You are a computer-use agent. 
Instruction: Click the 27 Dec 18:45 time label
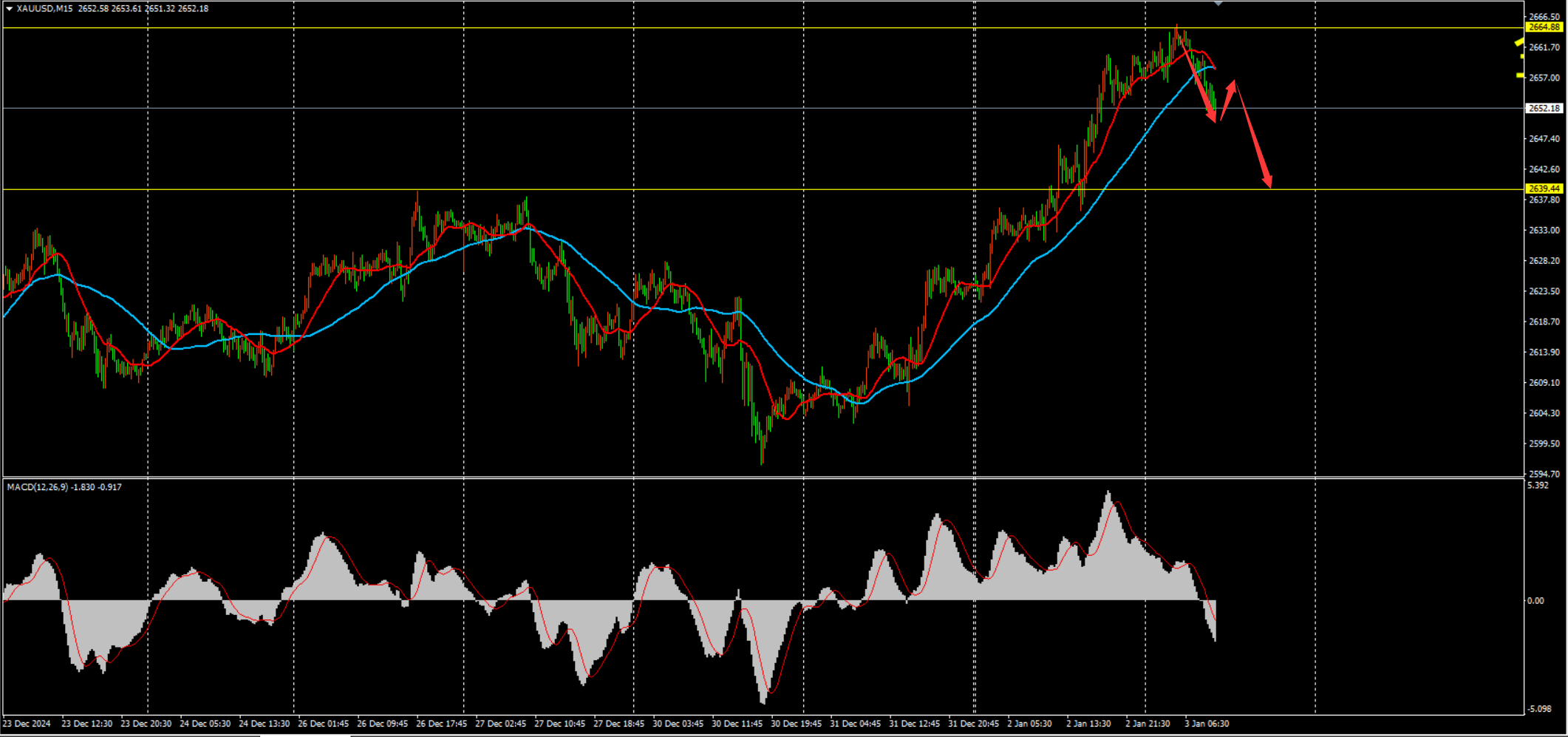pos(619,724)
